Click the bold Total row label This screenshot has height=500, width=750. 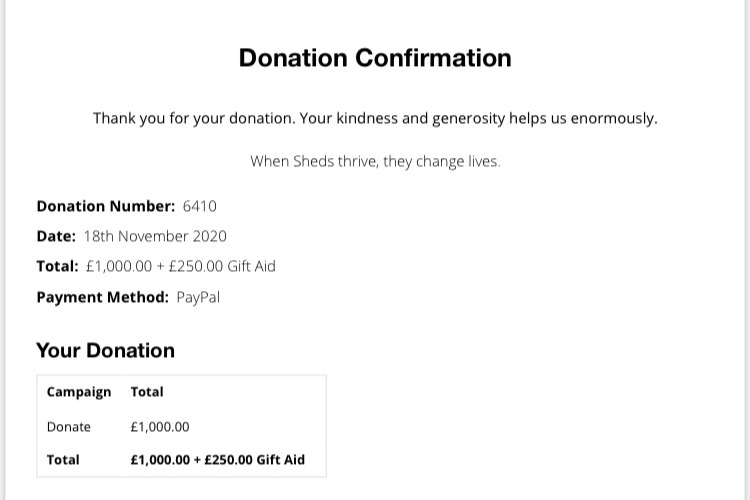tap(63, 460)
